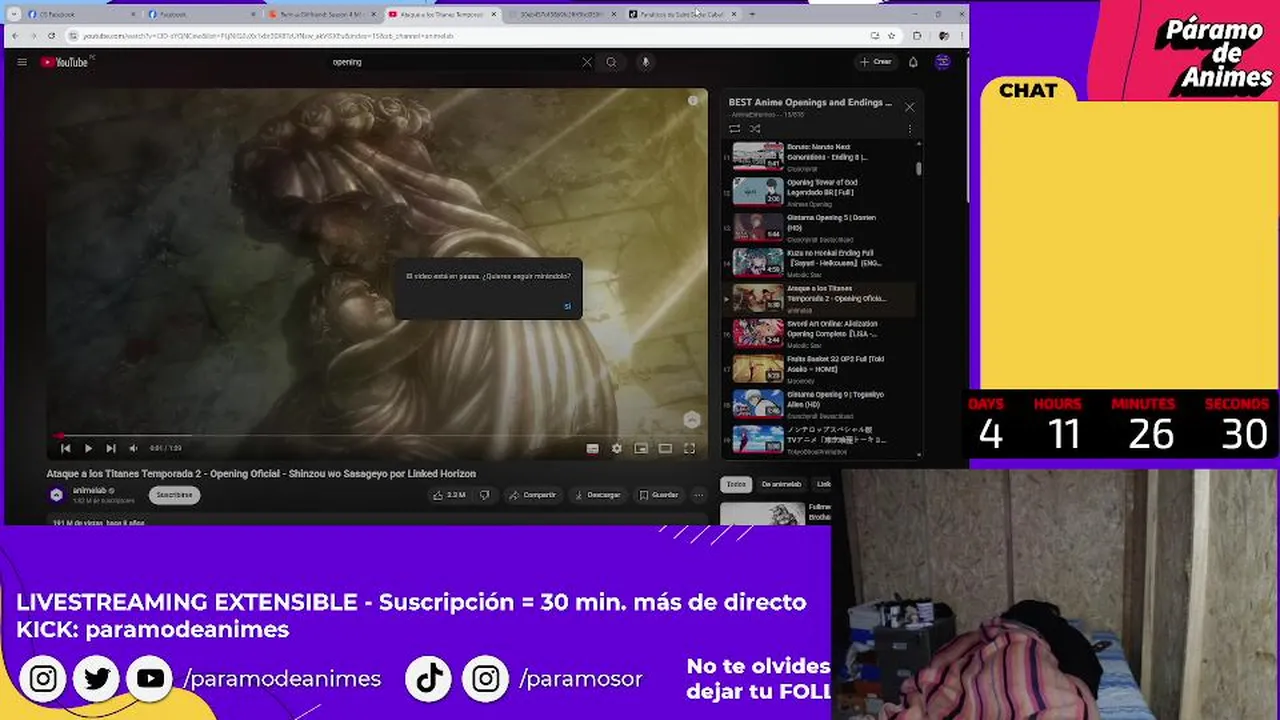The image size is (1280, 720).
Task: Click the Suscribirse button
Action: (x=174, y=495)
